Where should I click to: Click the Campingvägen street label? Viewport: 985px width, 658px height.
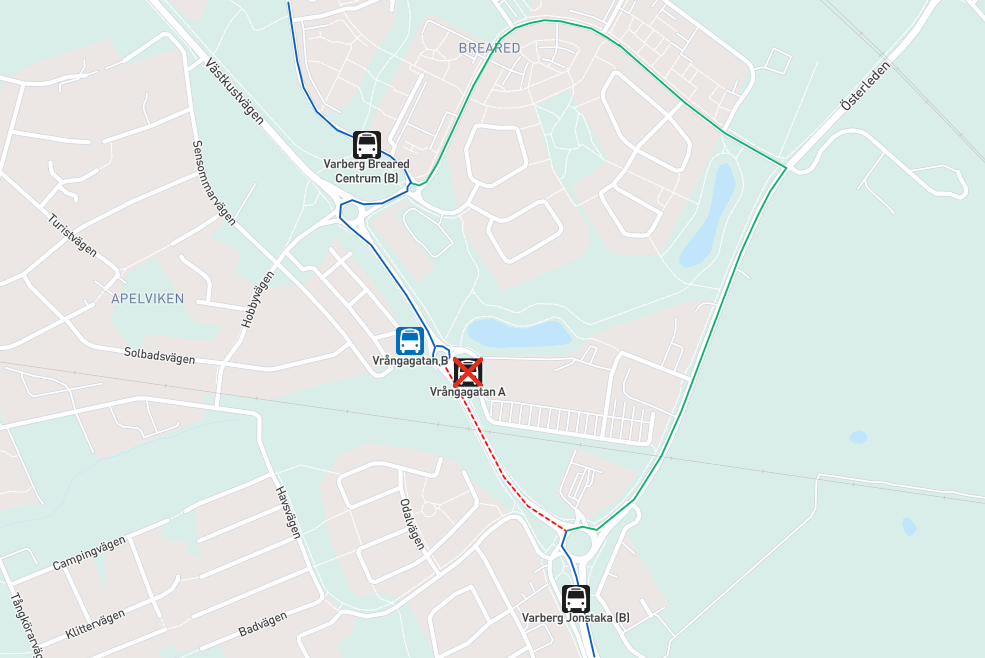tap(89, 553)
